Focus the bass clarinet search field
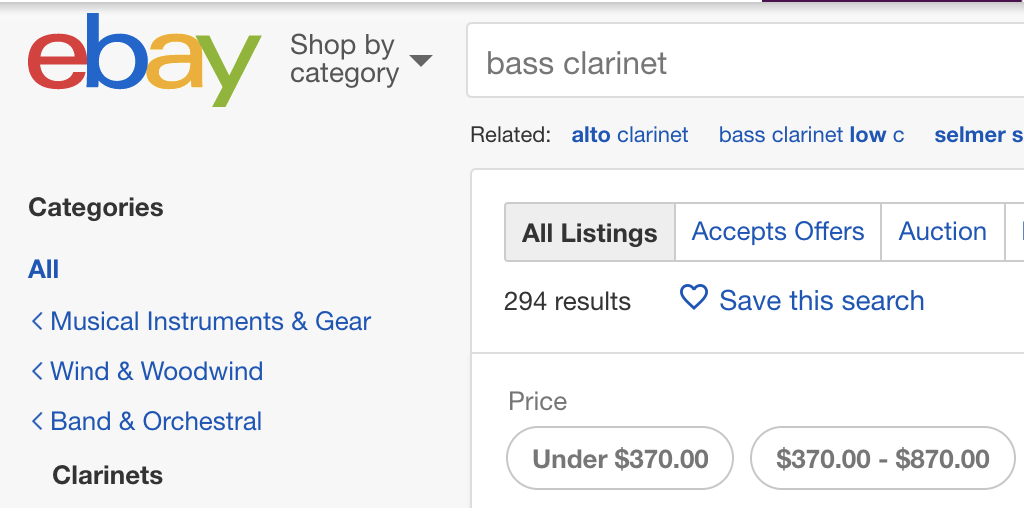Image resolution: width=1024 pixels, height=508 pixels. [740, 64]
